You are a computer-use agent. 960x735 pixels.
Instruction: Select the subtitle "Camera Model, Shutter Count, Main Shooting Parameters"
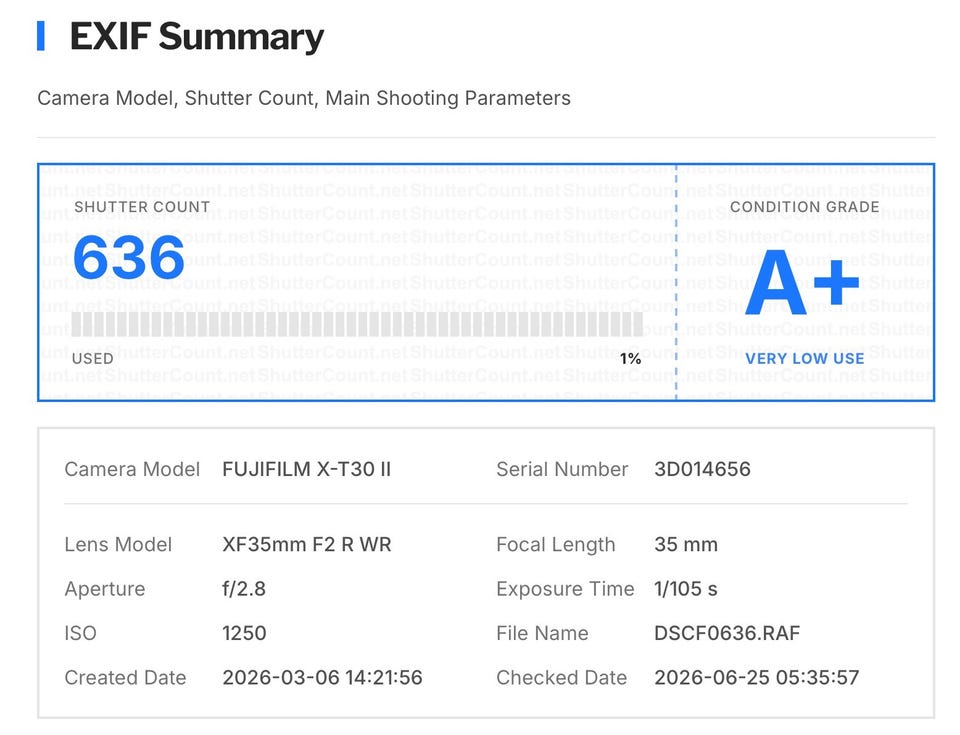pos(304,98)
